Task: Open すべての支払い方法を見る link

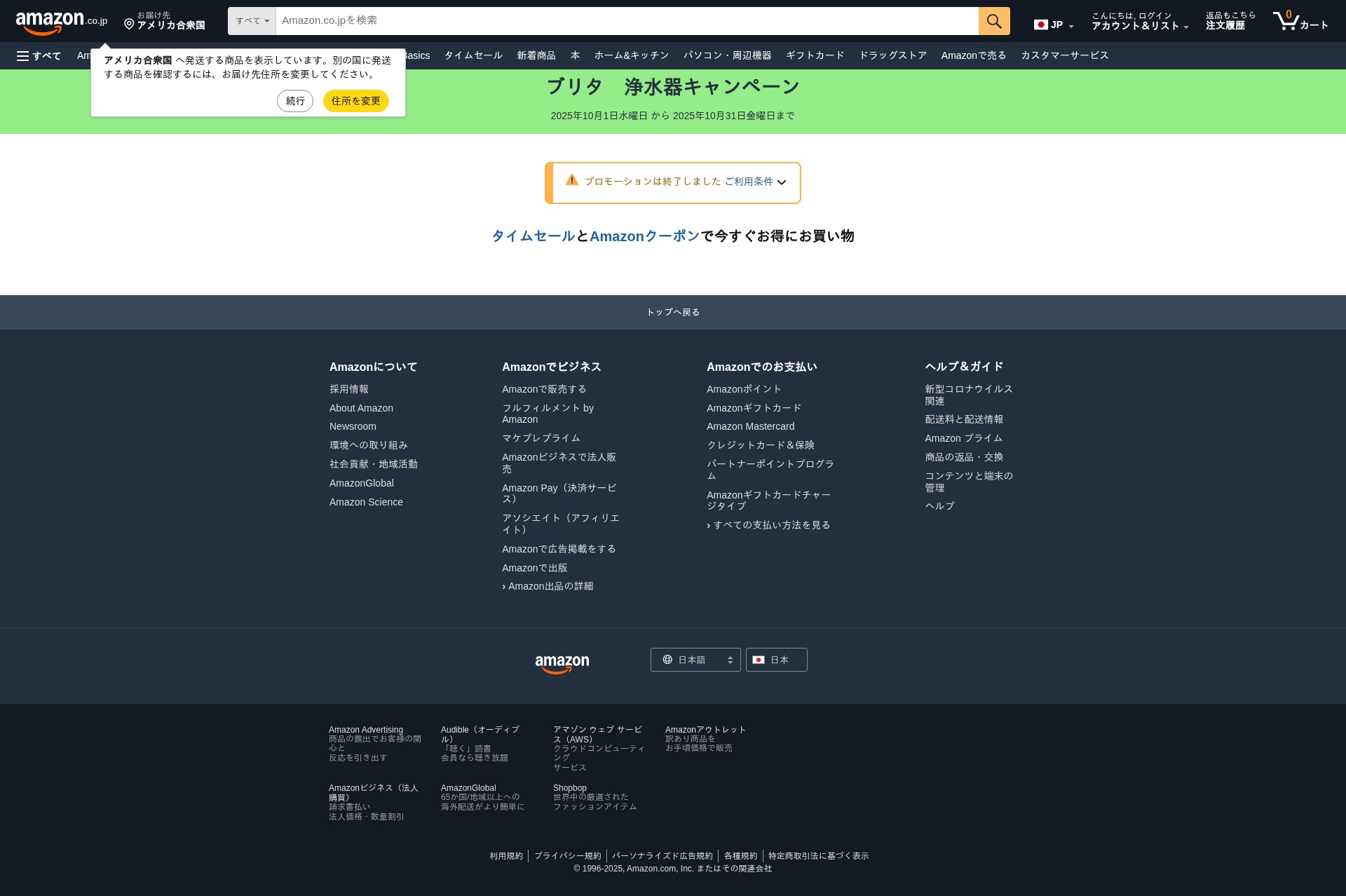Action: point(771,525)
